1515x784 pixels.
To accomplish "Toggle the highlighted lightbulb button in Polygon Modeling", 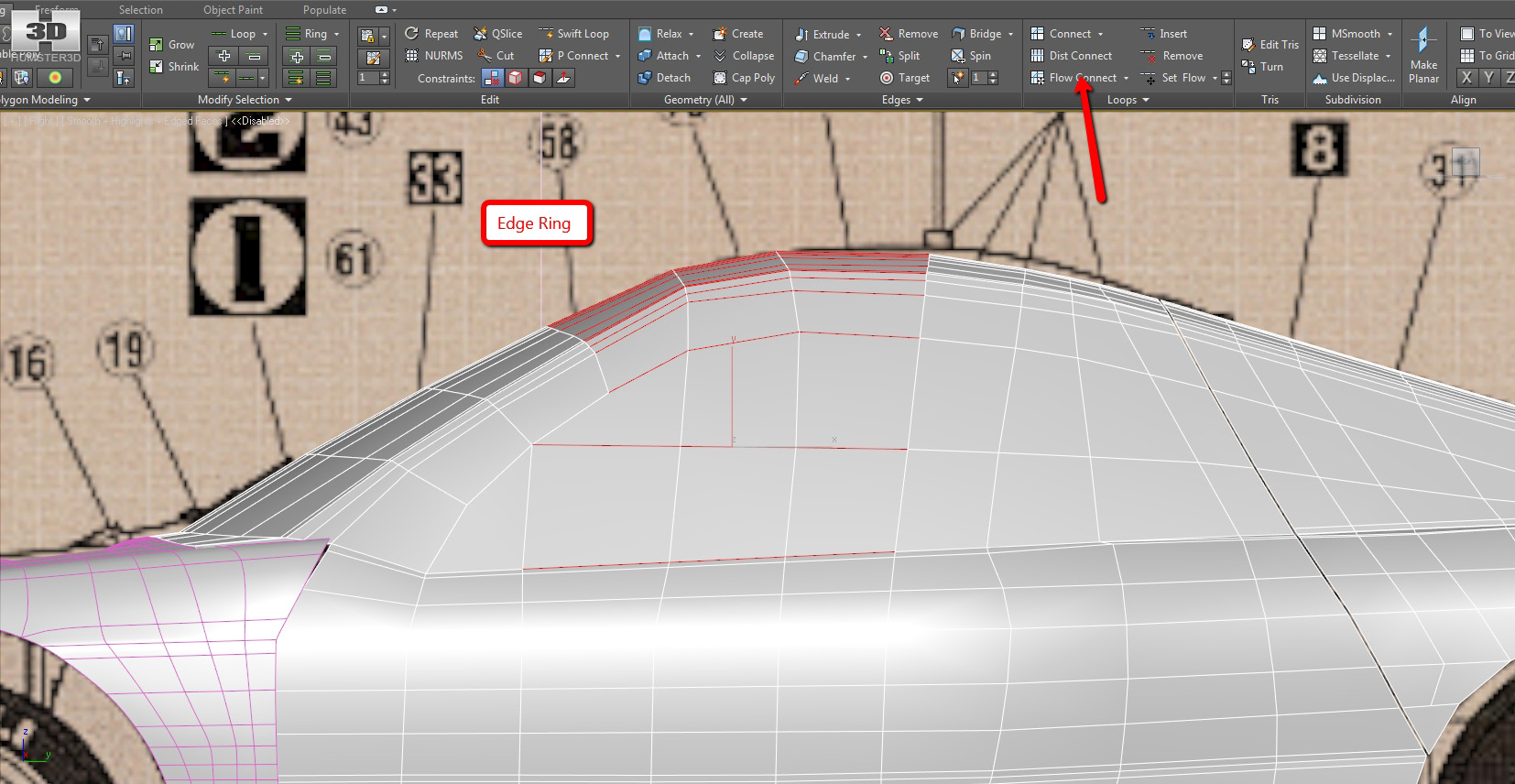I will pyautogui.click(x=124, y=34).
